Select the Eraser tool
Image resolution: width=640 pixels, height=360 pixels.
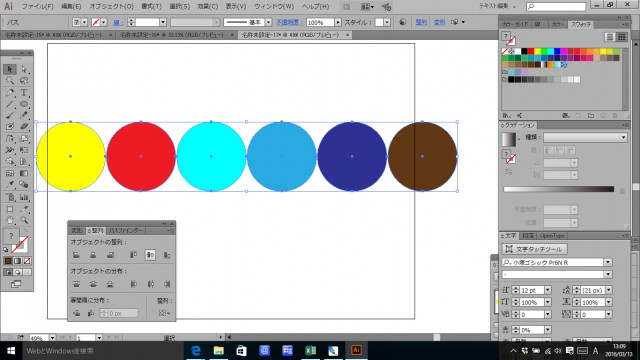click(24, 127)
